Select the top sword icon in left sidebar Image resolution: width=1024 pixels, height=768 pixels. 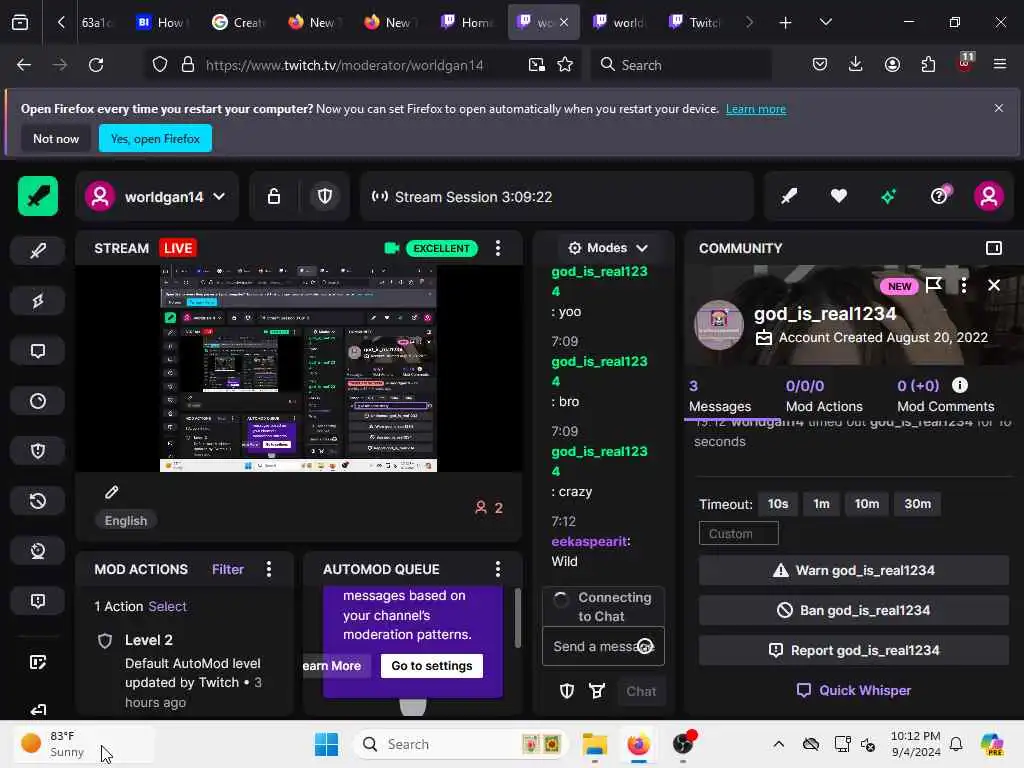point(38,251)
